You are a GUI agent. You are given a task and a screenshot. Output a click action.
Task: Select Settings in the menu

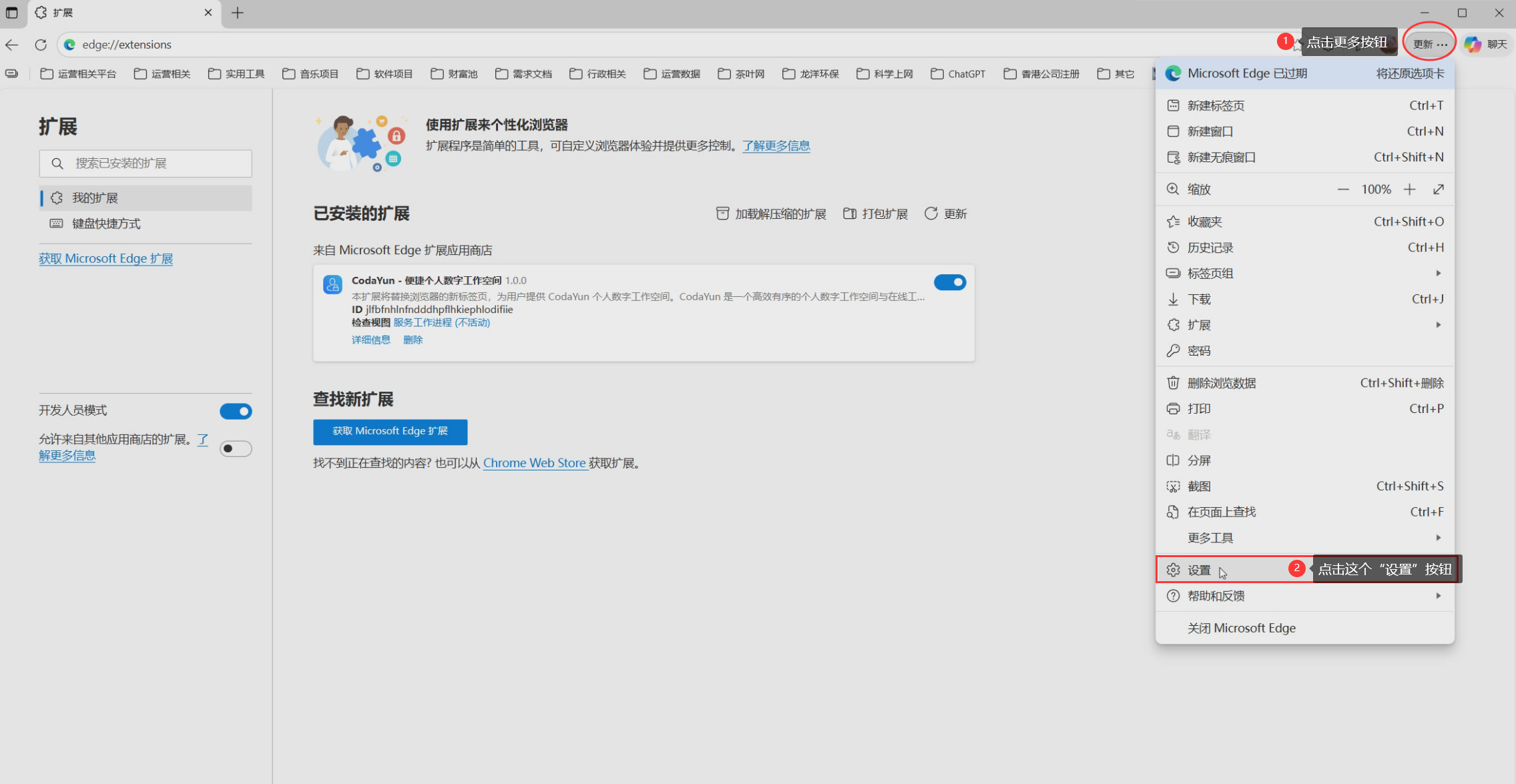(x=1200, y=570)
